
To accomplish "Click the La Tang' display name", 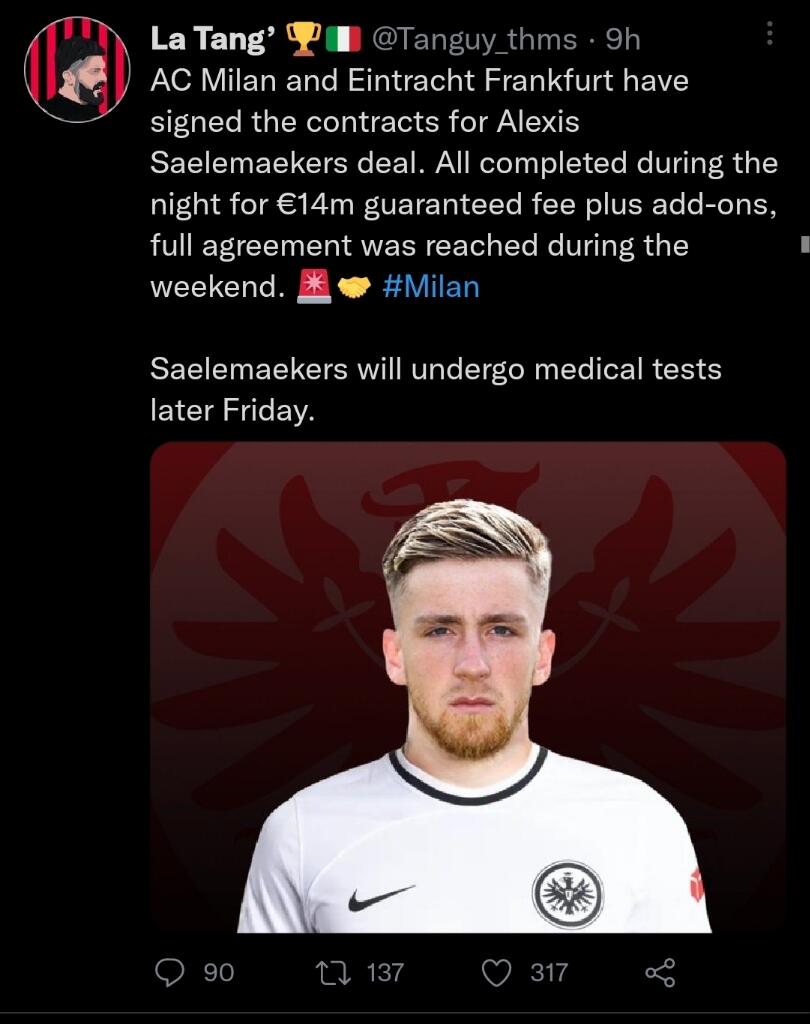I will coord(212,39).
